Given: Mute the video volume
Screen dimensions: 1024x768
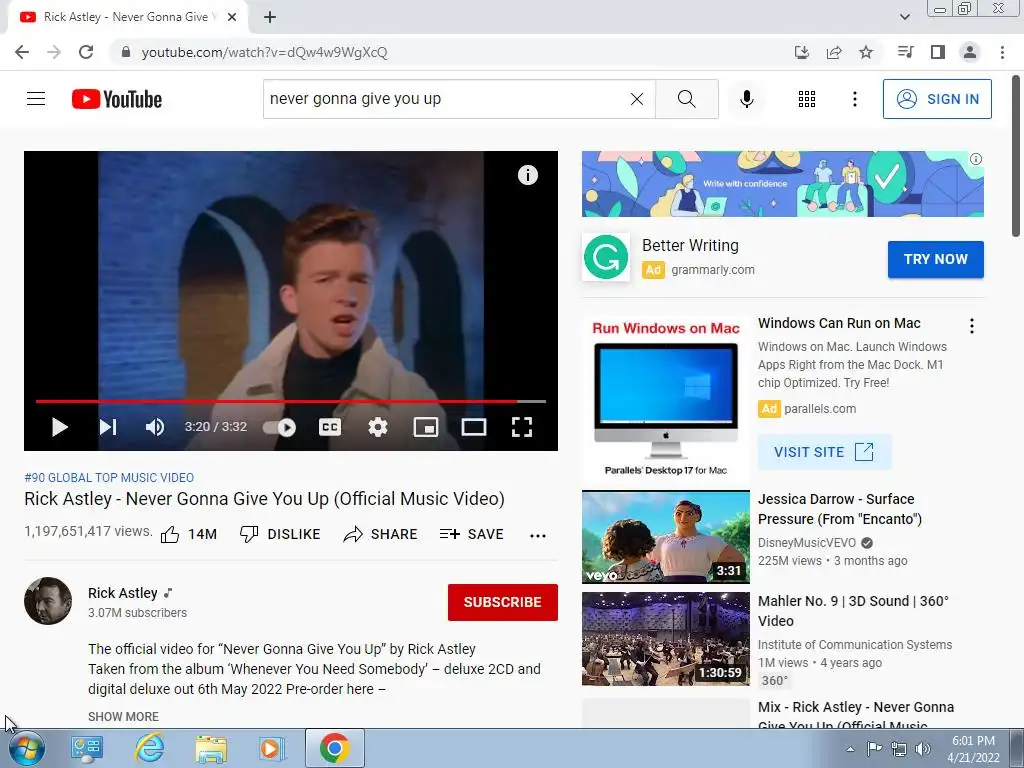Looking at the screenshot, I should [x=155, y=427].
